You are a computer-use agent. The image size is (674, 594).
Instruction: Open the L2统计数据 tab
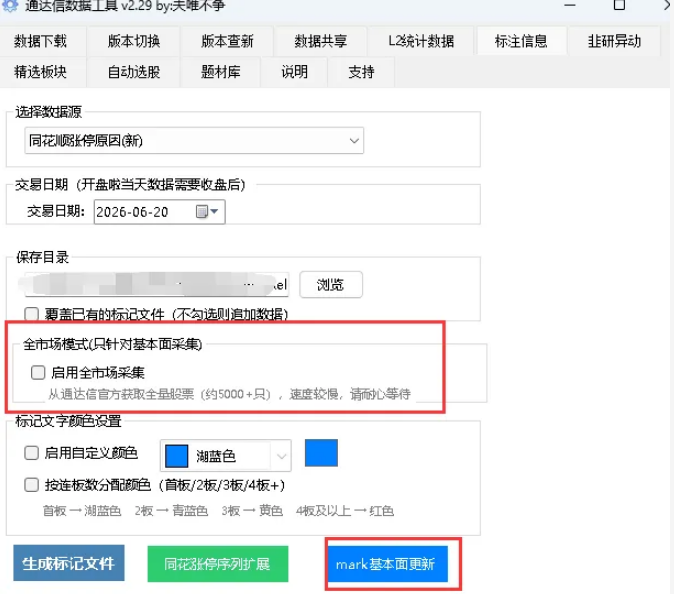(x=421, y=41)
